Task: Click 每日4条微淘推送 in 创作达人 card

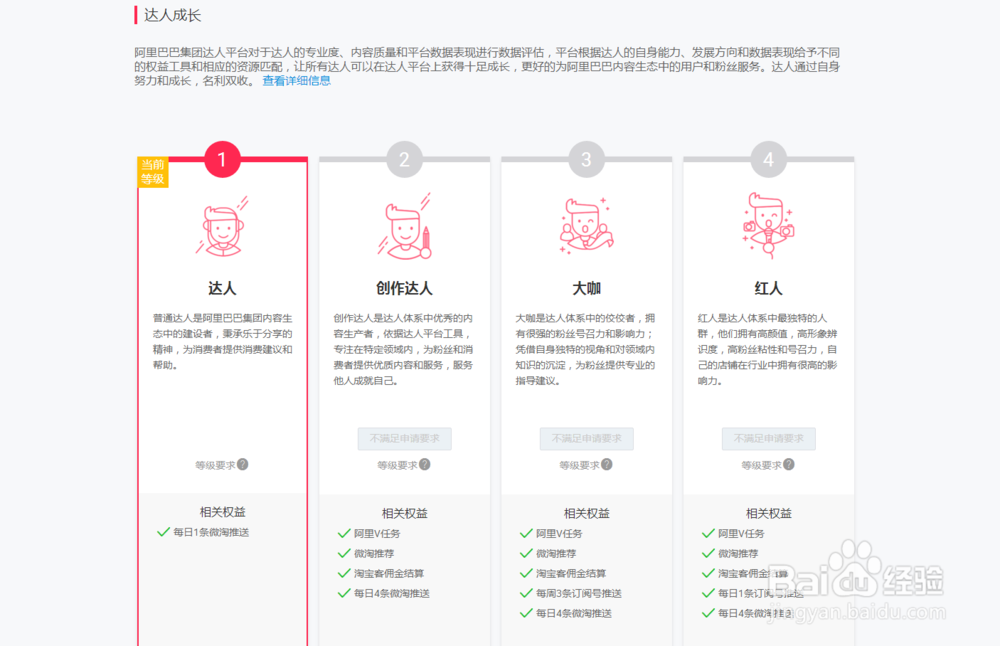Action: pyautogui.click(x=392, y=593)
